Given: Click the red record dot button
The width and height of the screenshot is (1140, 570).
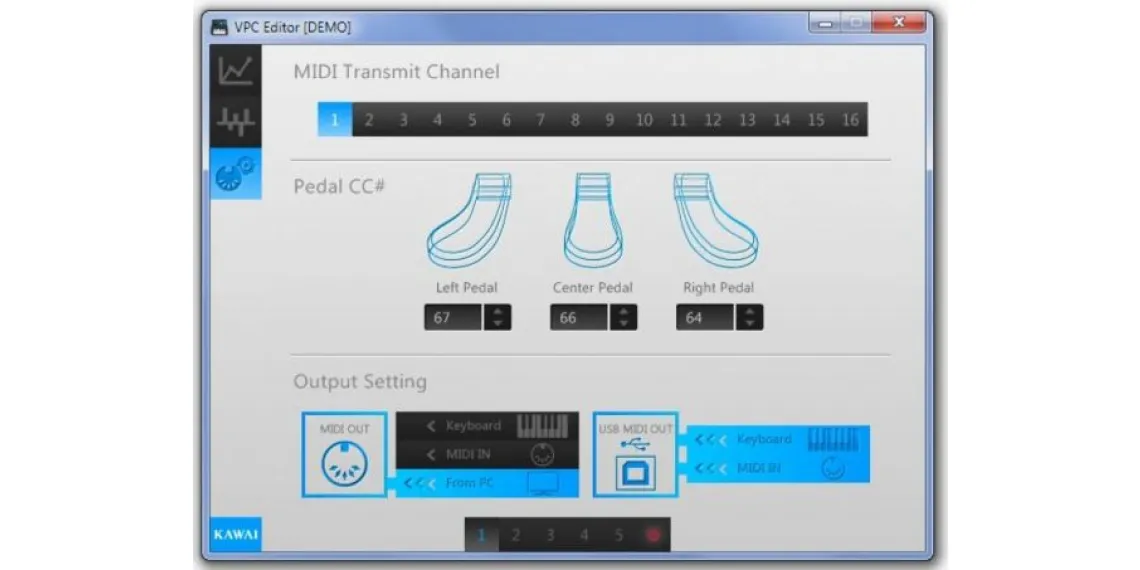Looking at the screenshot, I should tap(653, 535).
